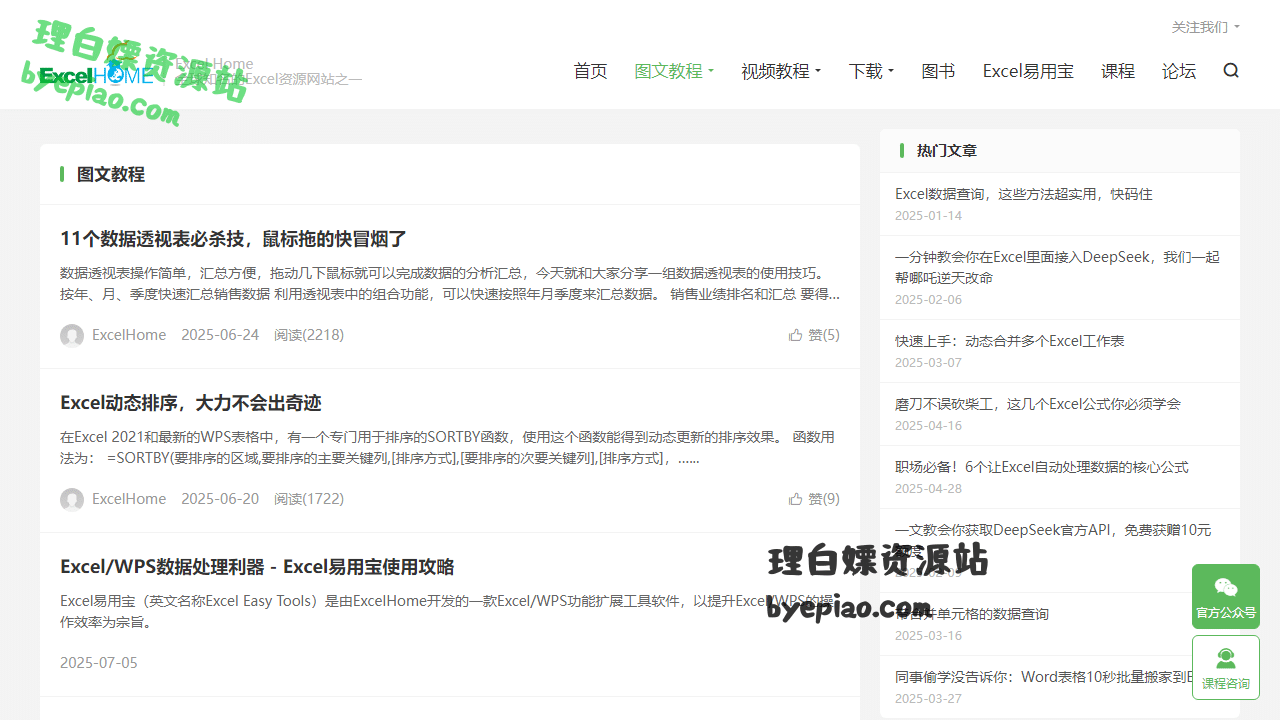The height and width of the screenshot is (720, 1280).
Task: Click thumbs-up icon on Excel动态排序 article
Action: coord(796,499)
